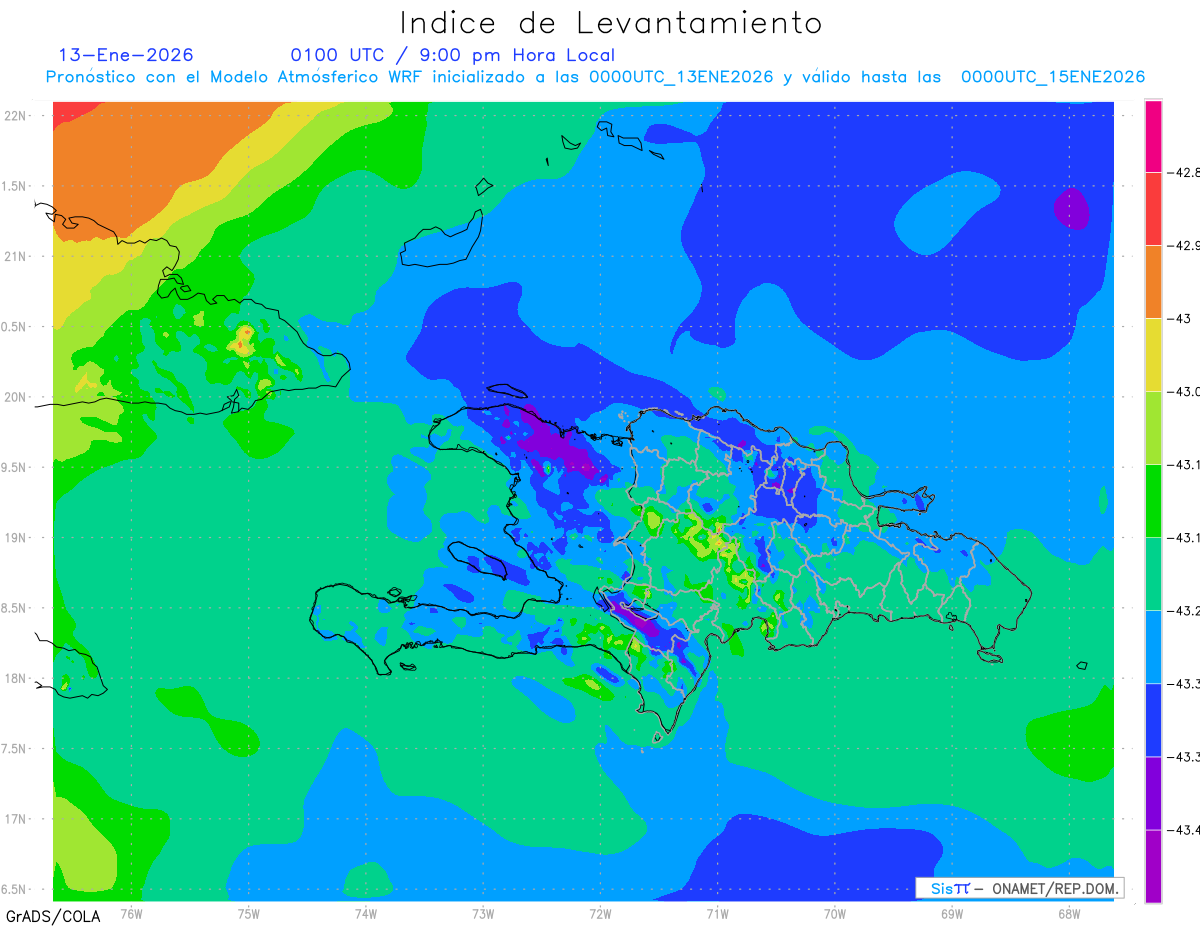Click latitude label "21N"
The height and width of the screenshot is (927, 1200).
point(17,256)
